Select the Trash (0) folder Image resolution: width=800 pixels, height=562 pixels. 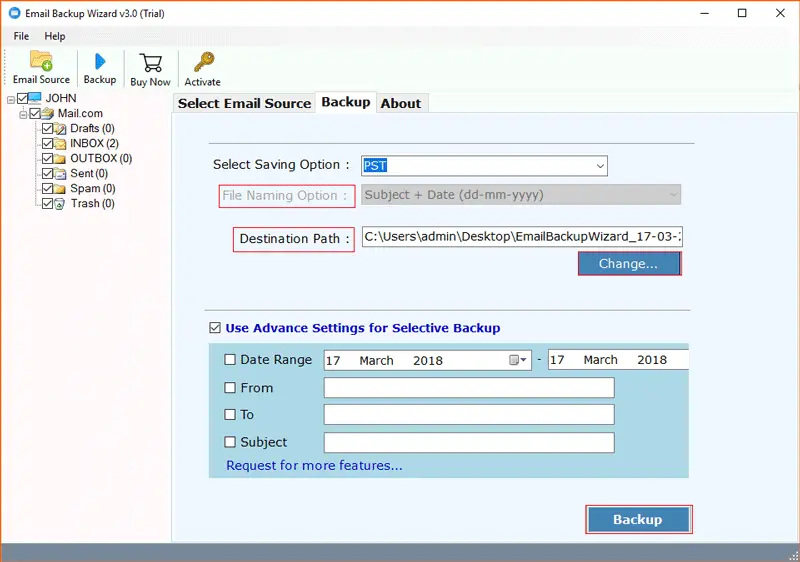92,203
